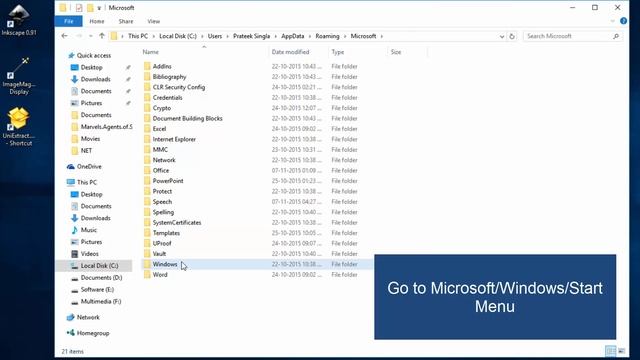Click the Back navigation arrow
The image size is (640, 360).
tap(64, 36)
